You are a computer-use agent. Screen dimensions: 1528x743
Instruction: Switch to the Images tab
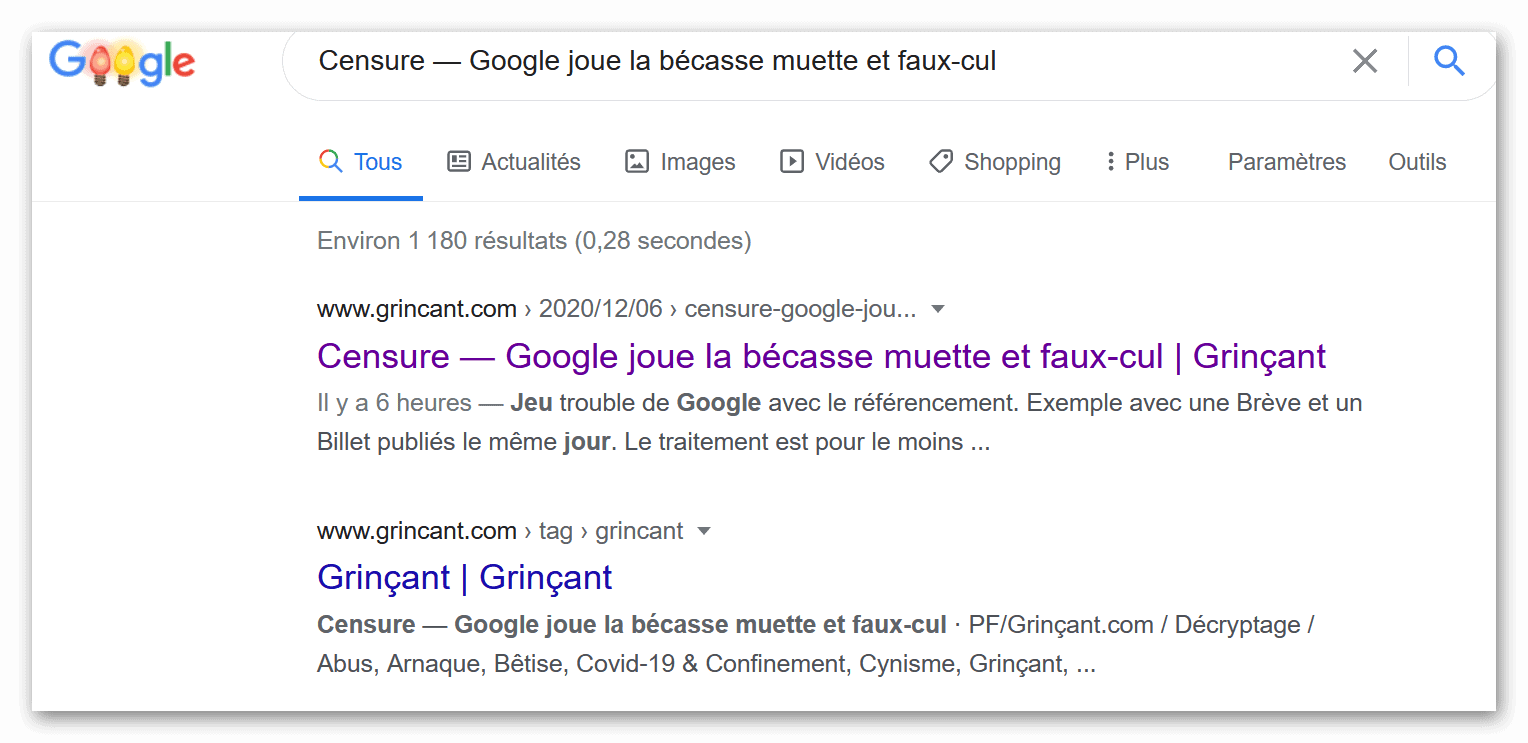click(x=680, y=162)
